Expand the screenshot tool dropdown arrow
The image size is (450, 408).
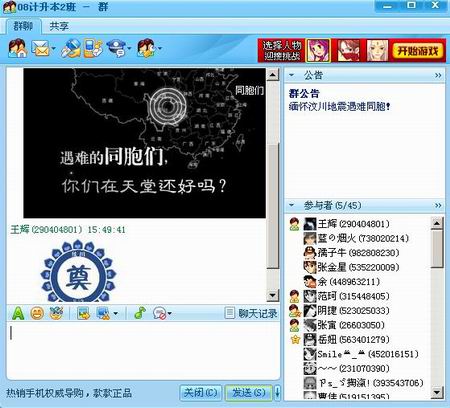[116, 314]
